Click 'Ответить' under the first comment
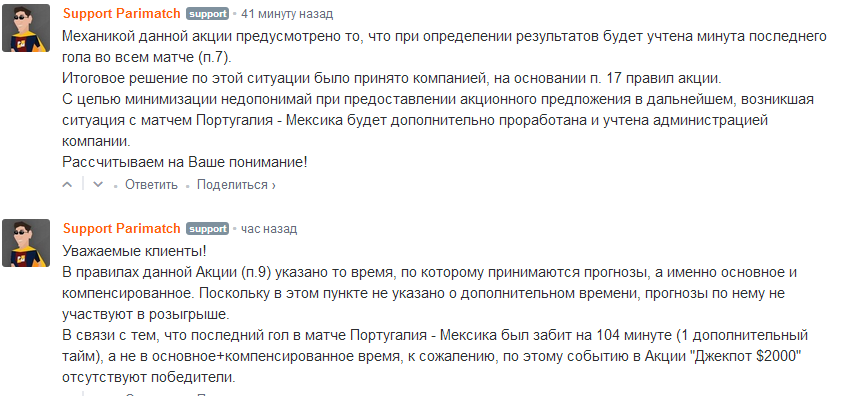The height and width of the screenshot is (396, 841). pos(151,185)
